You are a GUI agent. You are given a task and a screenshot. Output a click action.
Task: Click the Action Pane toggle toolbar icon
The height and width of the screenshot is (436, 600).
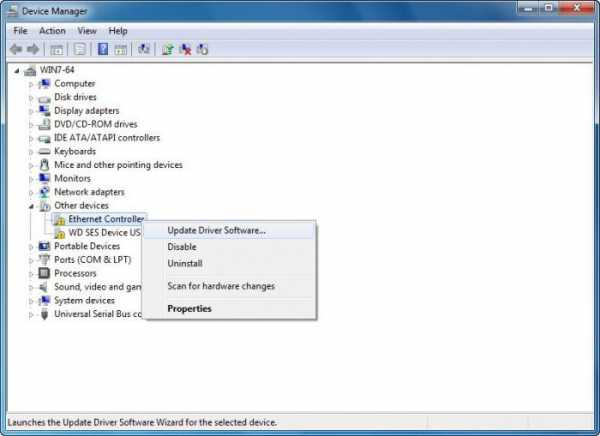(120, 49)
